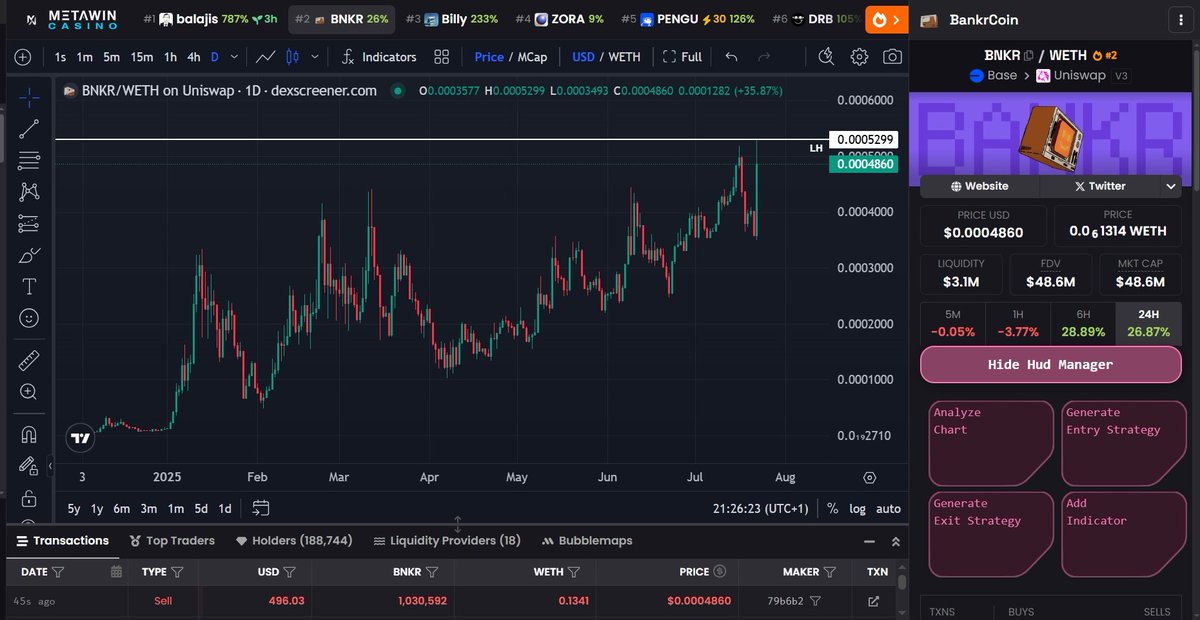Toggle auto scale
Viewport: 1200px width, 620px height.
pos(888,508)
